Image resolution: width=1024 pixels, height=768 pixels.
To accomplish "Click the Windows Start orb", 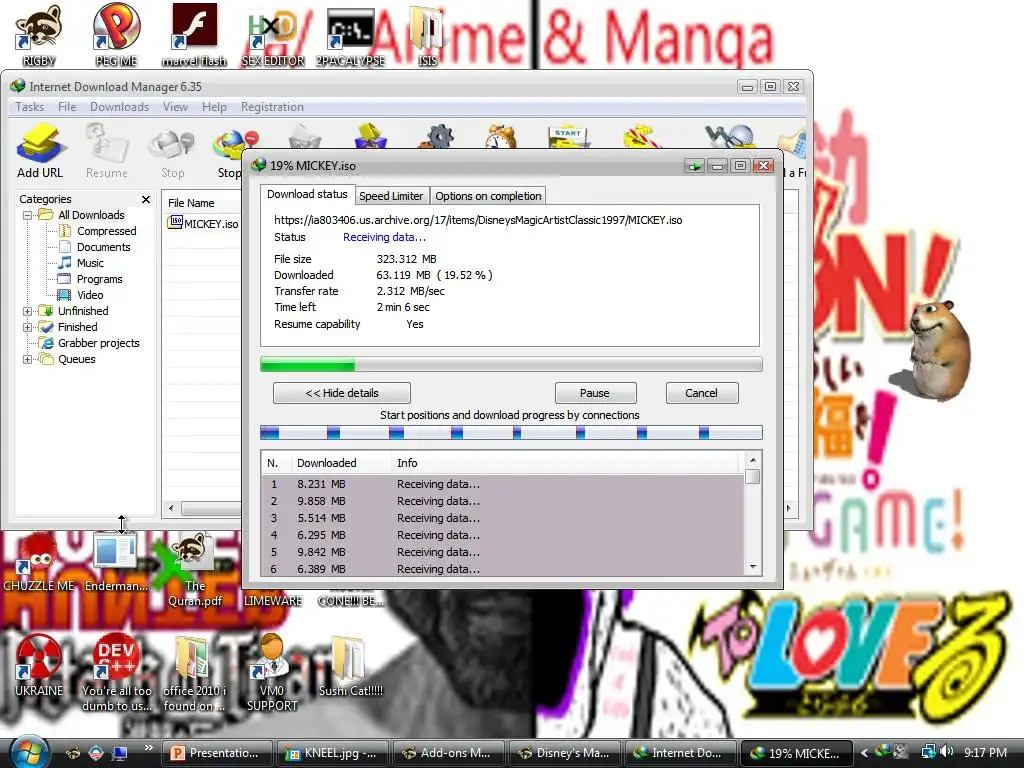I will click(x=29, y=752).
